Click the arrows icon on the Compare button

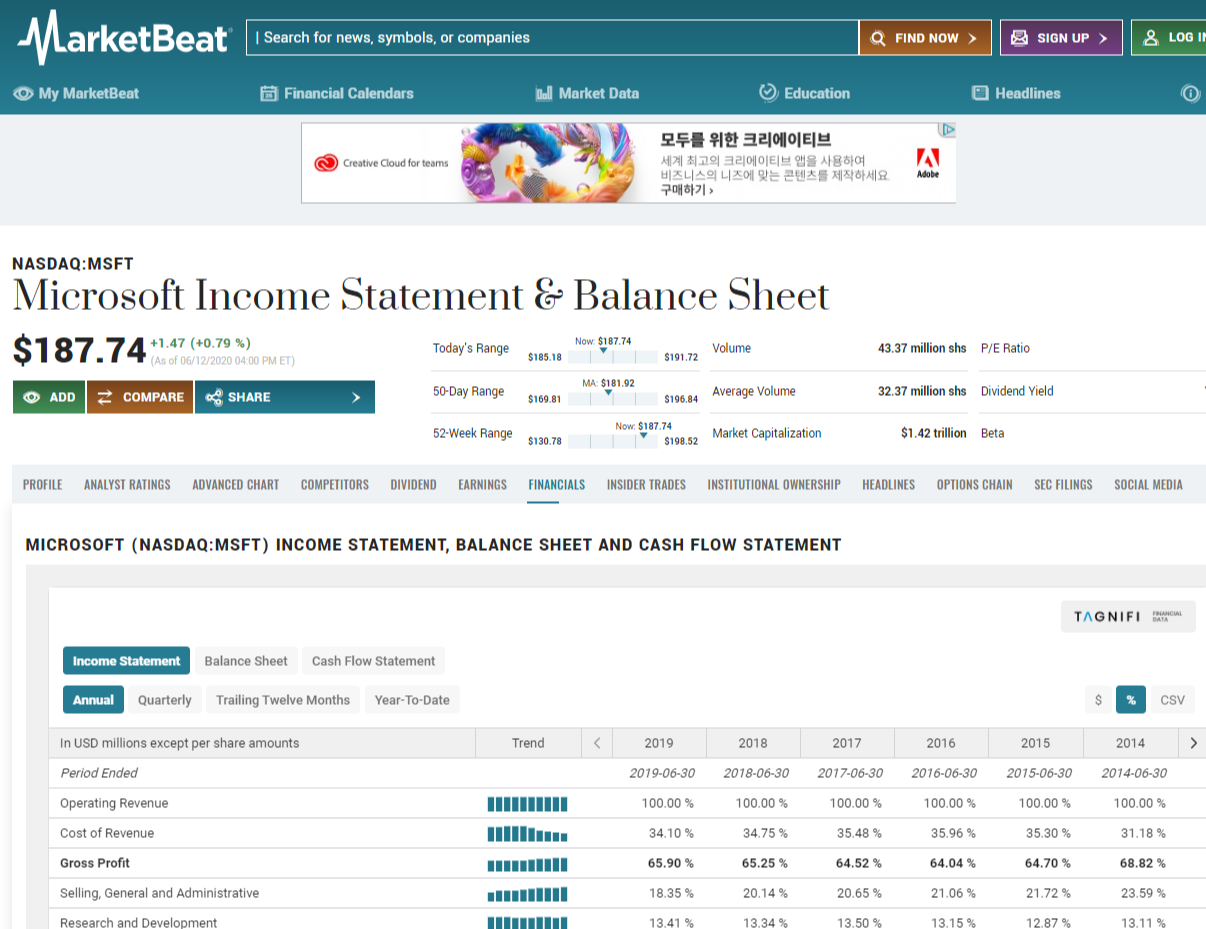pos(105,397)
